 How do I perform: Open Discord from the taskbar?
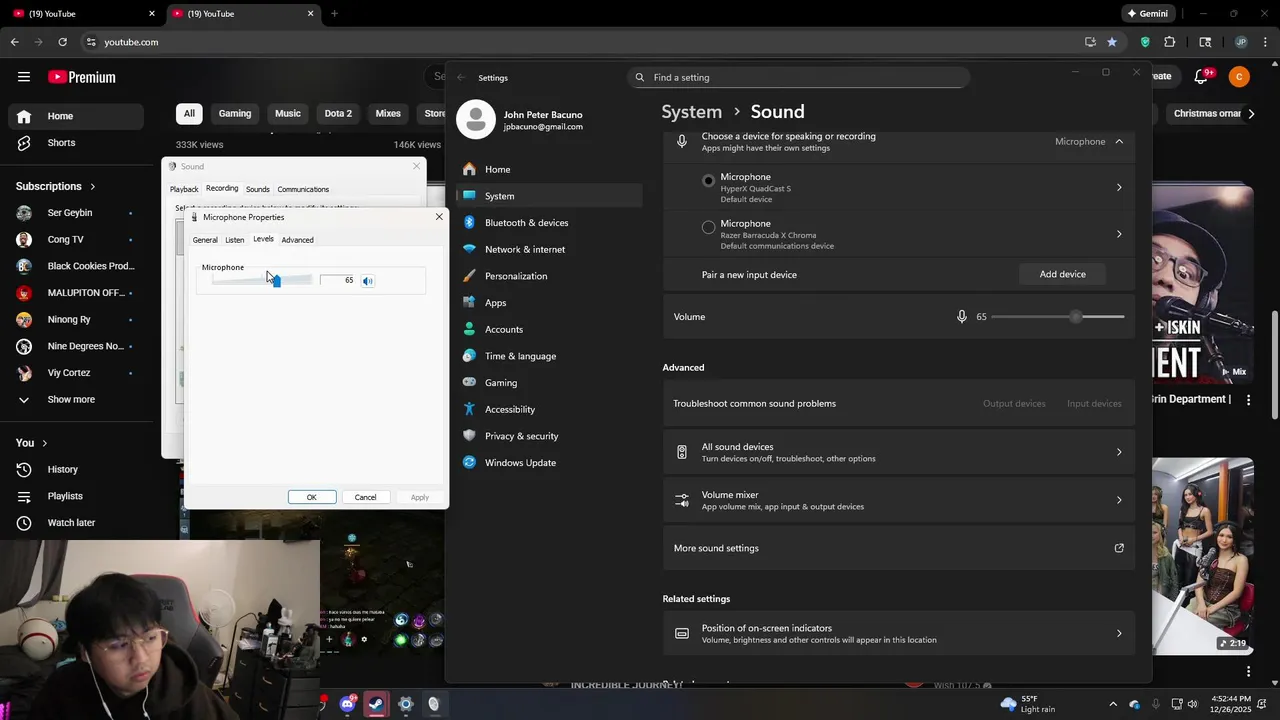coord(347,704)
